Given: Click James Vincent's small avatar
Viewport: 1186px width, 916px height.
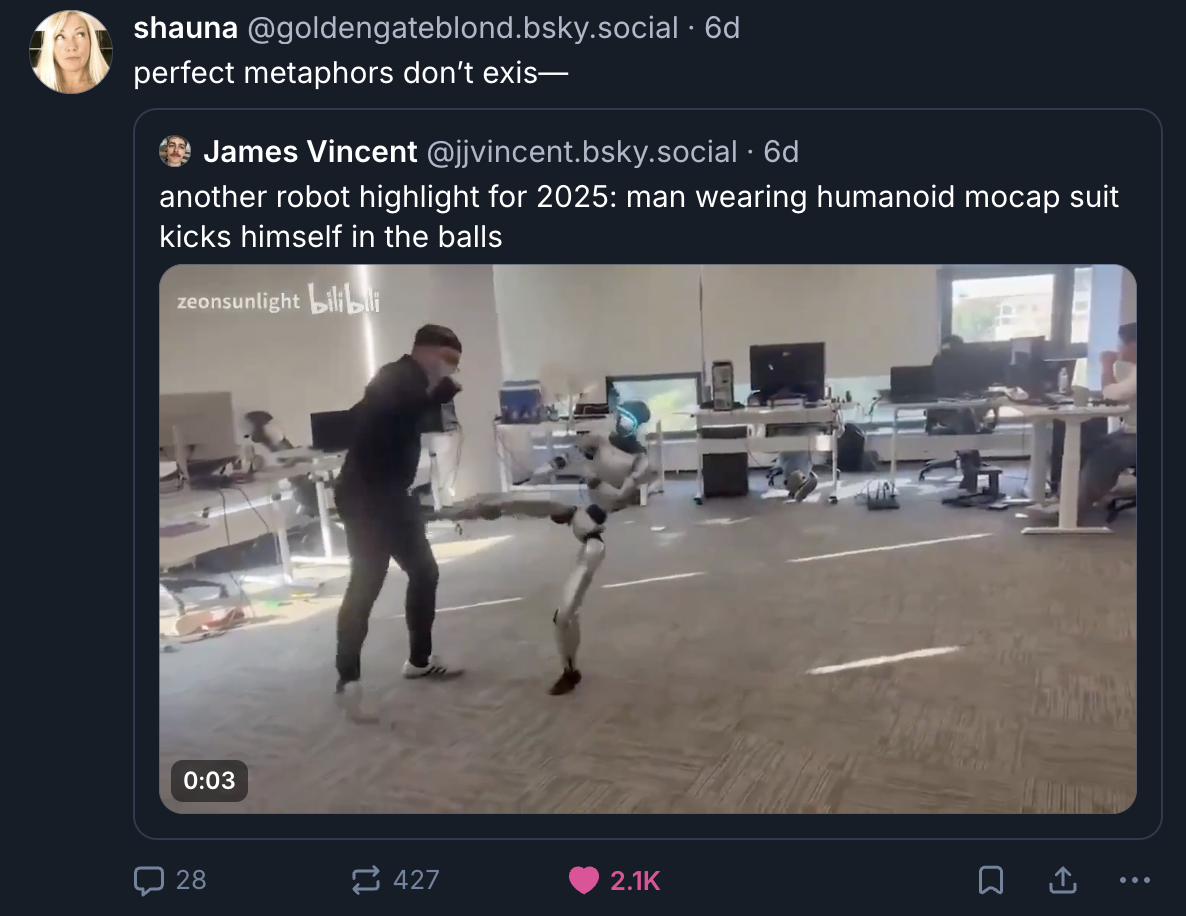Looking at the screenshot, I should point(175,152).
